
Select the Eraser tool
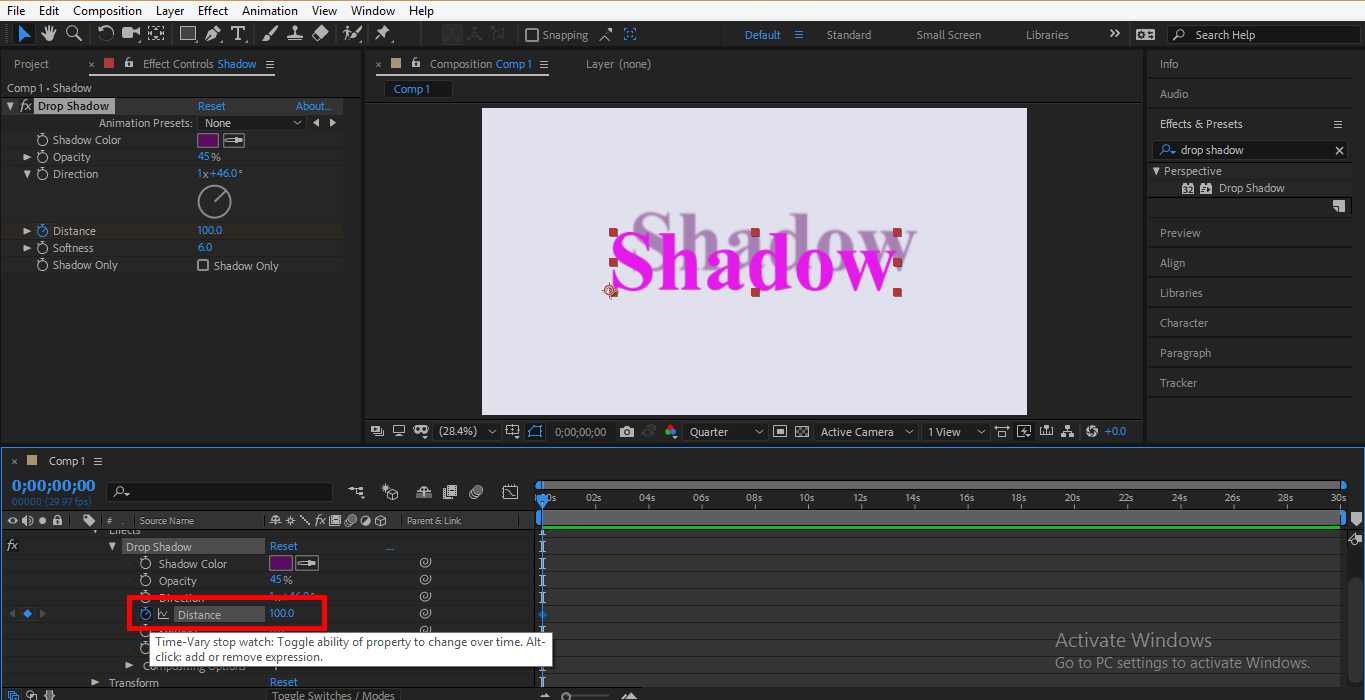320,33
